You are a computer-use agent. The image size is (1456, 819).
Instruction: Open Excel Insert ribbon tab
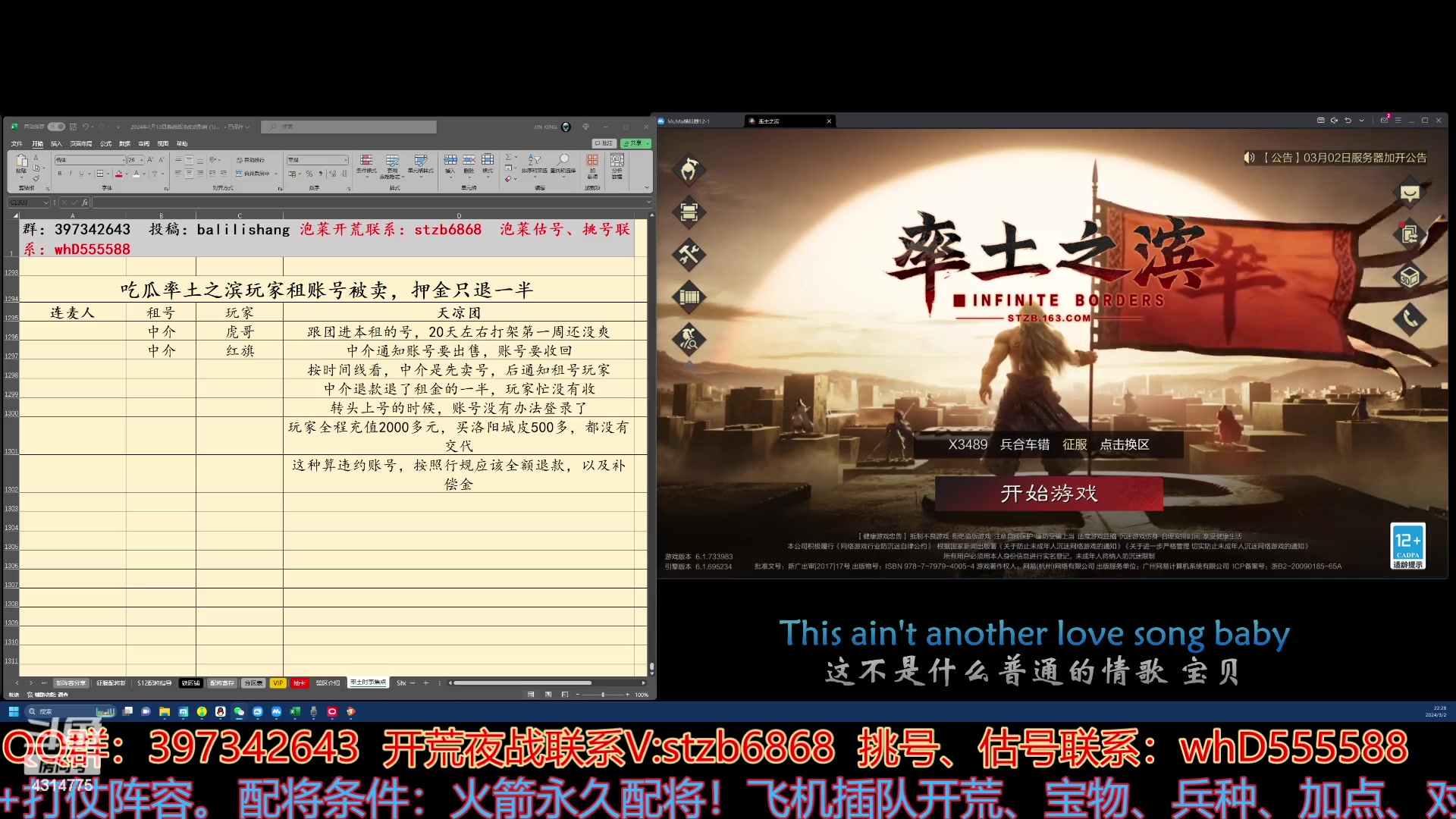pyautogui.click(x=56, y=143)
